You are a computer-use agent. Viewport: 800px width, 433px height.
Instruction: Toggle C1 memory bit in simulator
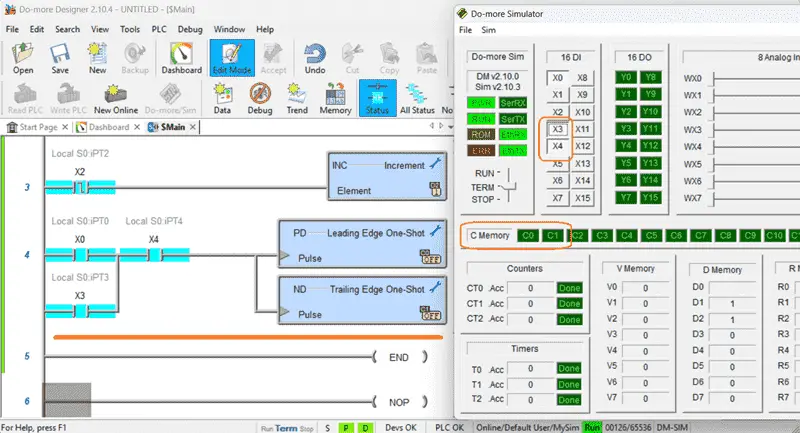coord(553,236)
